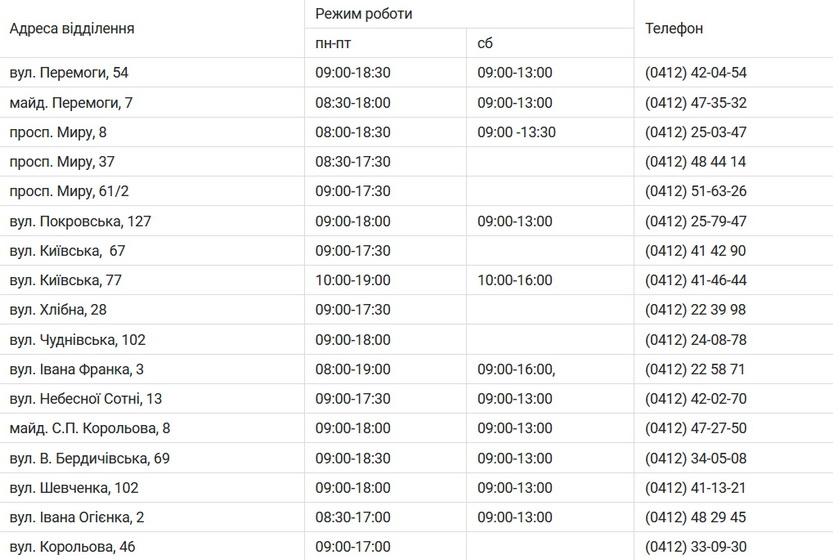Click the "Адреса відділення" column header
This screenshot has width=833, height=560.
point(72,28)
